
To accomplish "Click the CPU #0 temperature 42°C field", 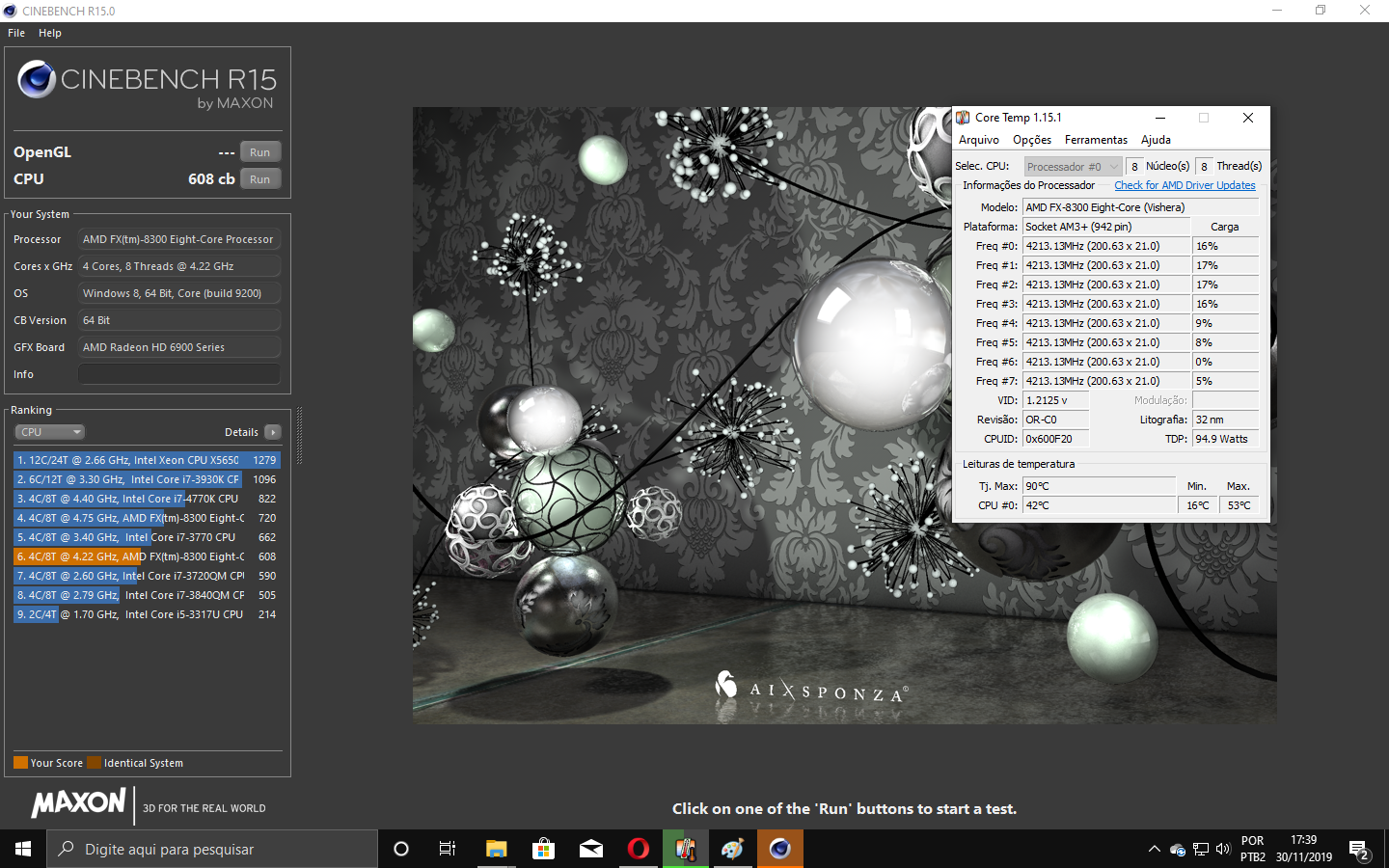I will point(1099,505).
